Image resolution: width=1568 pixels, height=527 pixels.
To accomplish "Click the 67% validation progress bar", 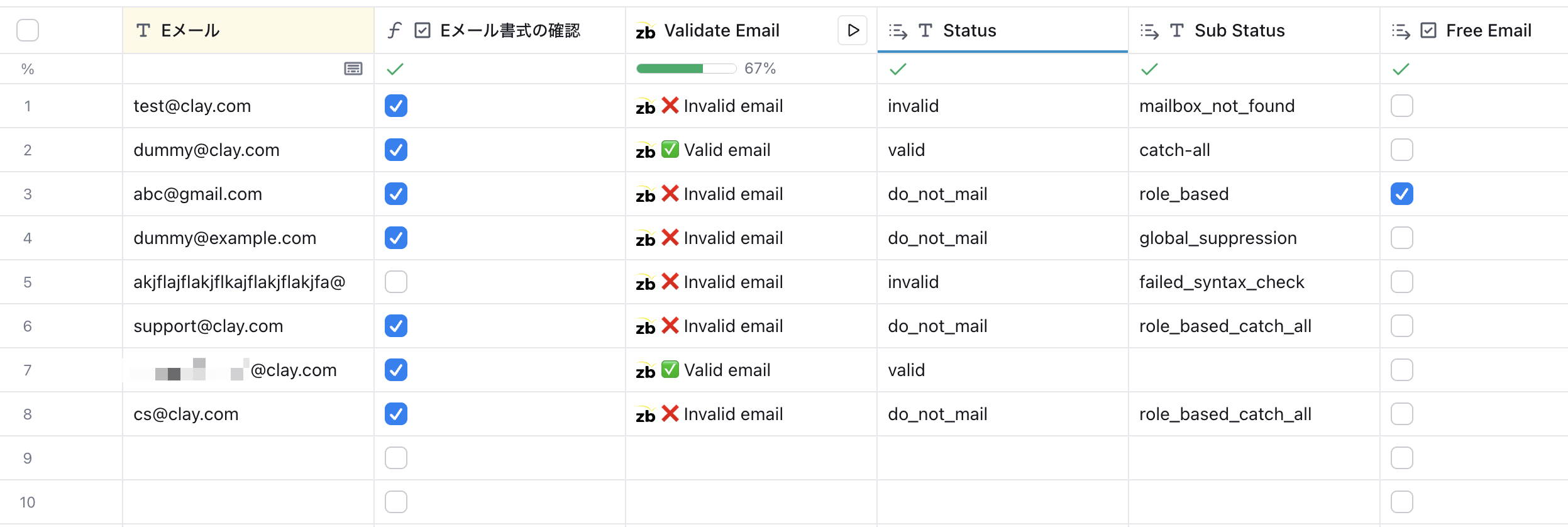I will pyautogui.click(x=686, y=69).
